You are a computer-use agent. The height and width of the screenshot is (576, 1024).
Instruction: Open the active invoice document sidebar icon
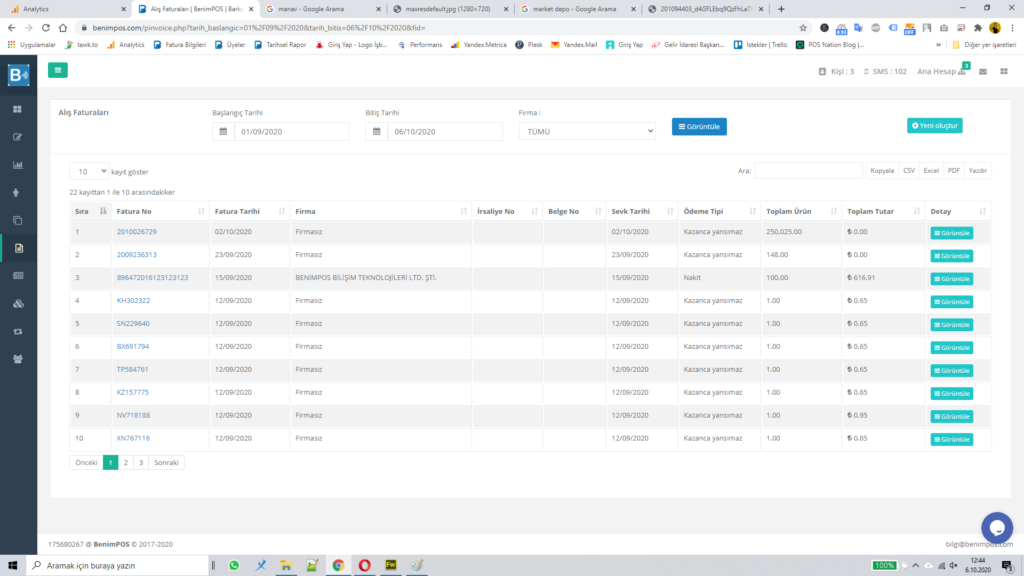click(18, 248)
